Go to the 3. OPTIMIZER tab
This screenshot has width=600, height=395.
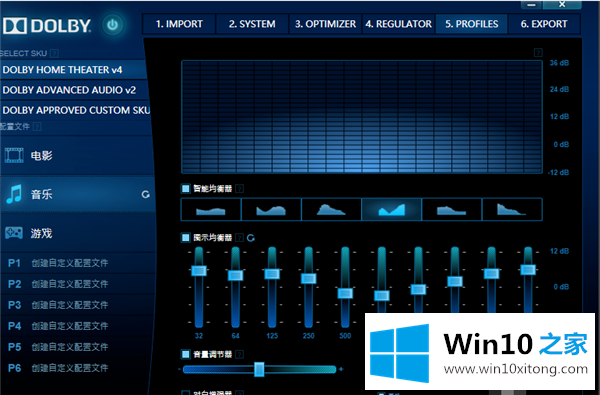coord(325,24)
